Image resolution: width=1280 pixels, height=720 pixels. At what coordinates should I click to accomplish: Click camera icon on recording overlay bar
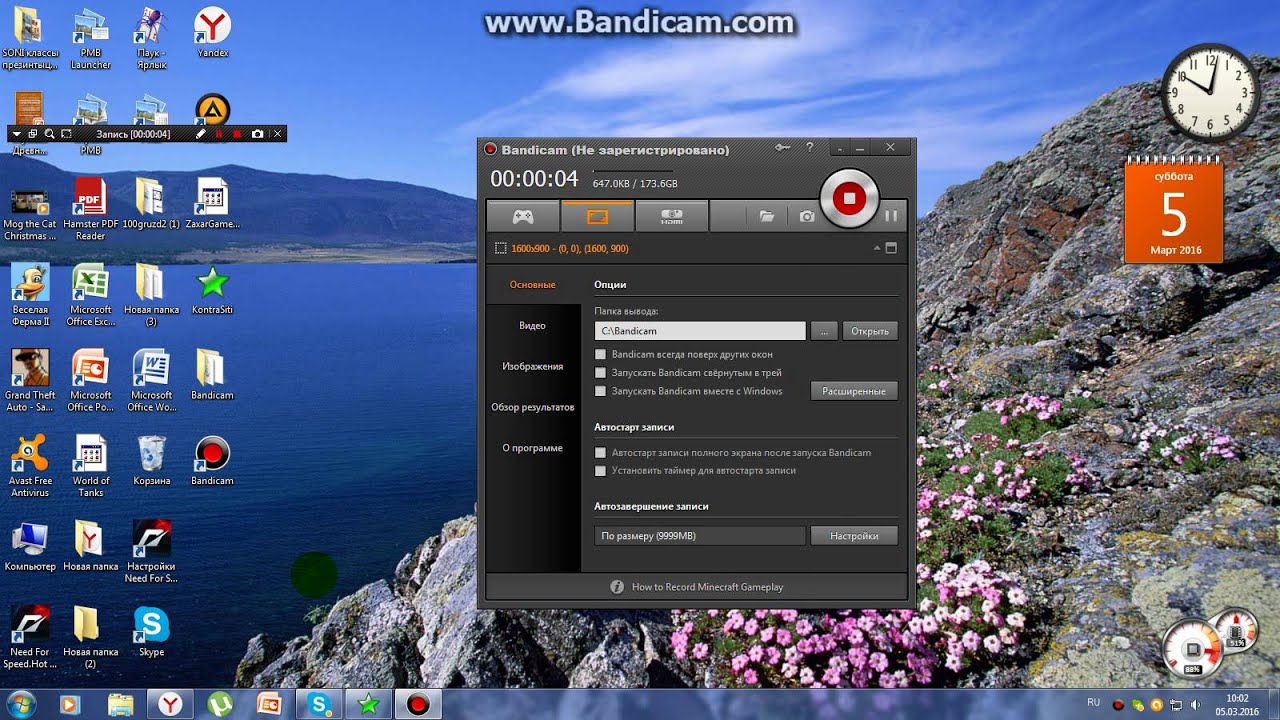257,134
